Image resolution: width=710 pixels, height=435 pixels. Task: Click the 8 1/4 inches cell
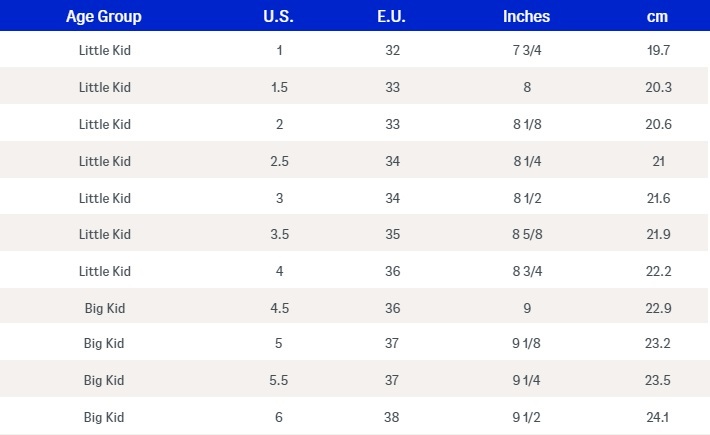point(526,161)
